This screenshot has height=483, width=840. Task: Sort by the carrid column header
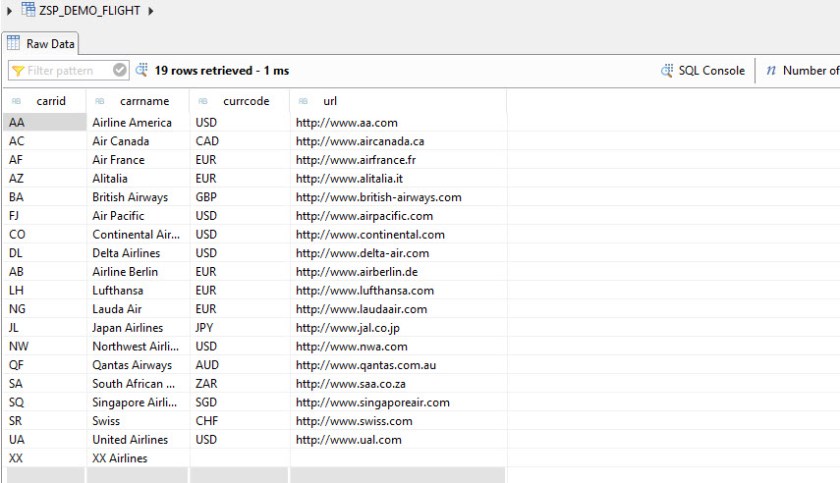(x=44, y=101)
